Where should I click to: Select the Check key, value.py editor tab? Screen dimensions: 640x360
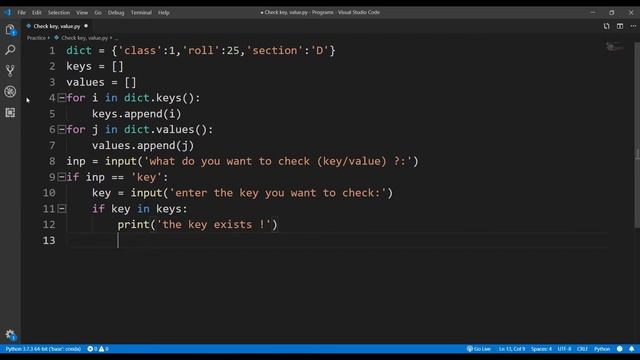pyautogui.click(x=57, y=26)
